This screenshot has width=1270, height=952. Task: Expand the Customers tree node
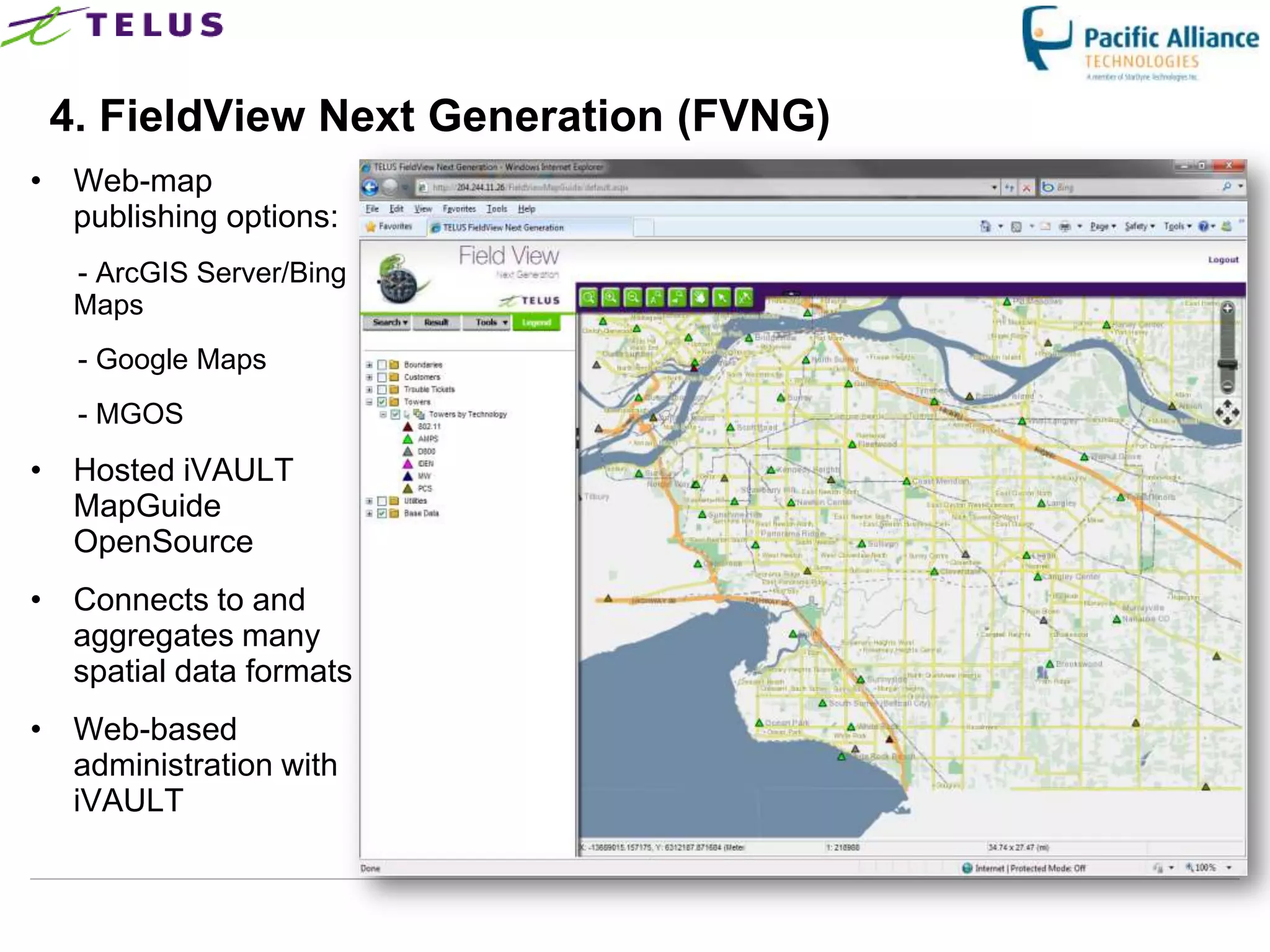pyautogui.click(x=369, y=377)
